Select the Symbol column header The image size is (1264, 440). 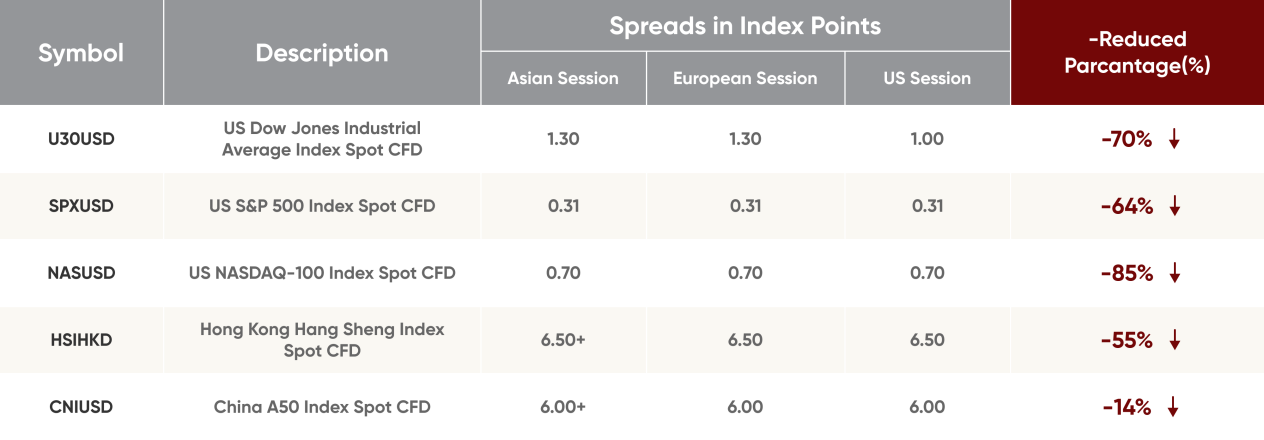click(x=81, y=53)
